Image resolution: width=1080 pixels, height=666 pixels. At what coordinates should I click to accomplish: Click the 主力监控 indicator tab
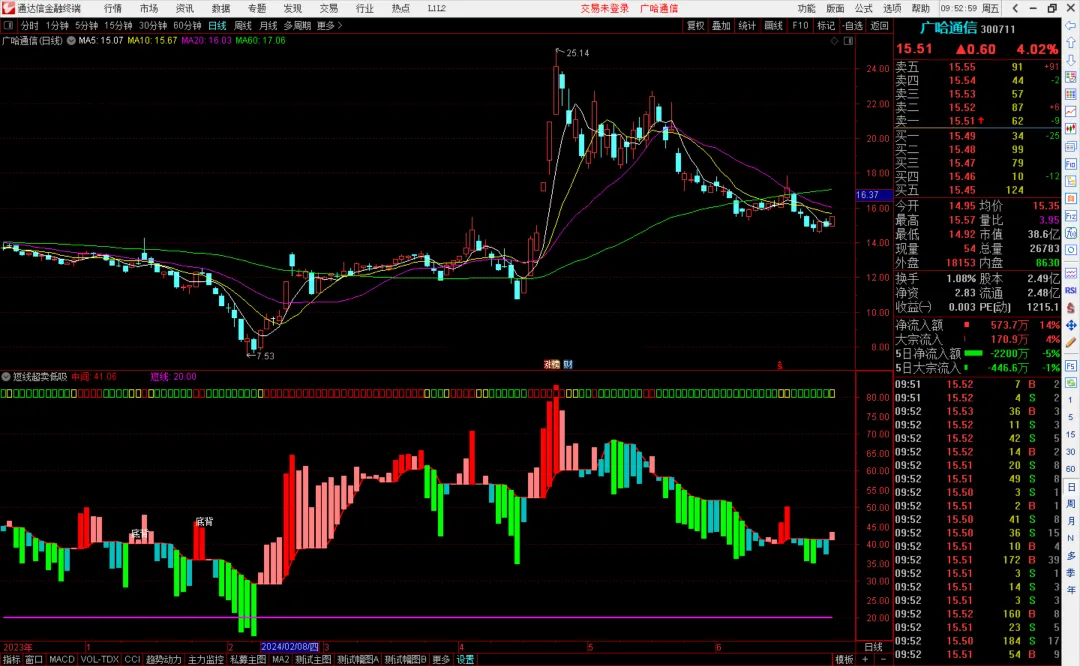pos(205,660)
